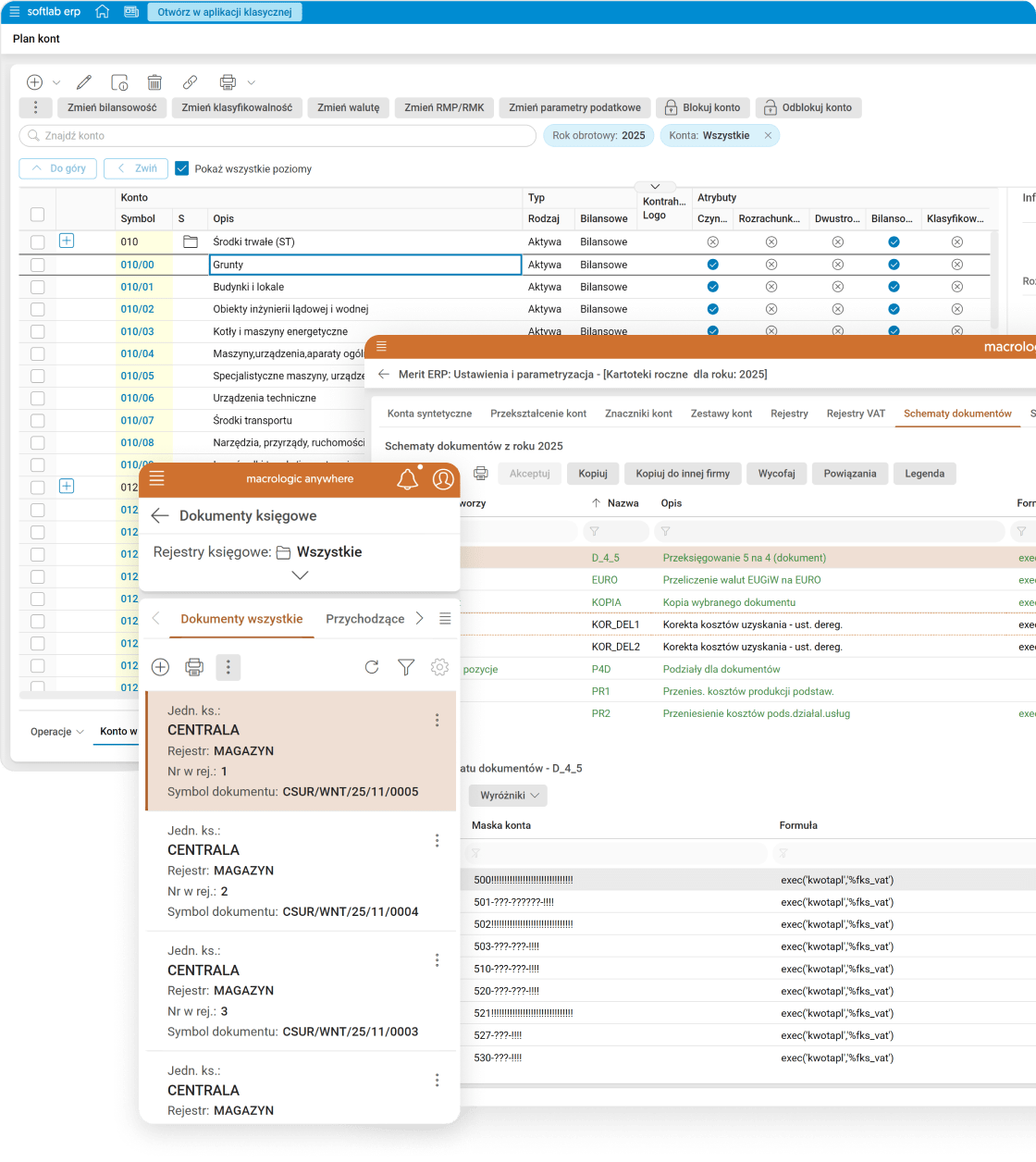Image resolution: width=1036 pixels, height=1162 pixels.
Task: Expand the Rejestry księgowe chevron
Action: click(x=300, y=575)
